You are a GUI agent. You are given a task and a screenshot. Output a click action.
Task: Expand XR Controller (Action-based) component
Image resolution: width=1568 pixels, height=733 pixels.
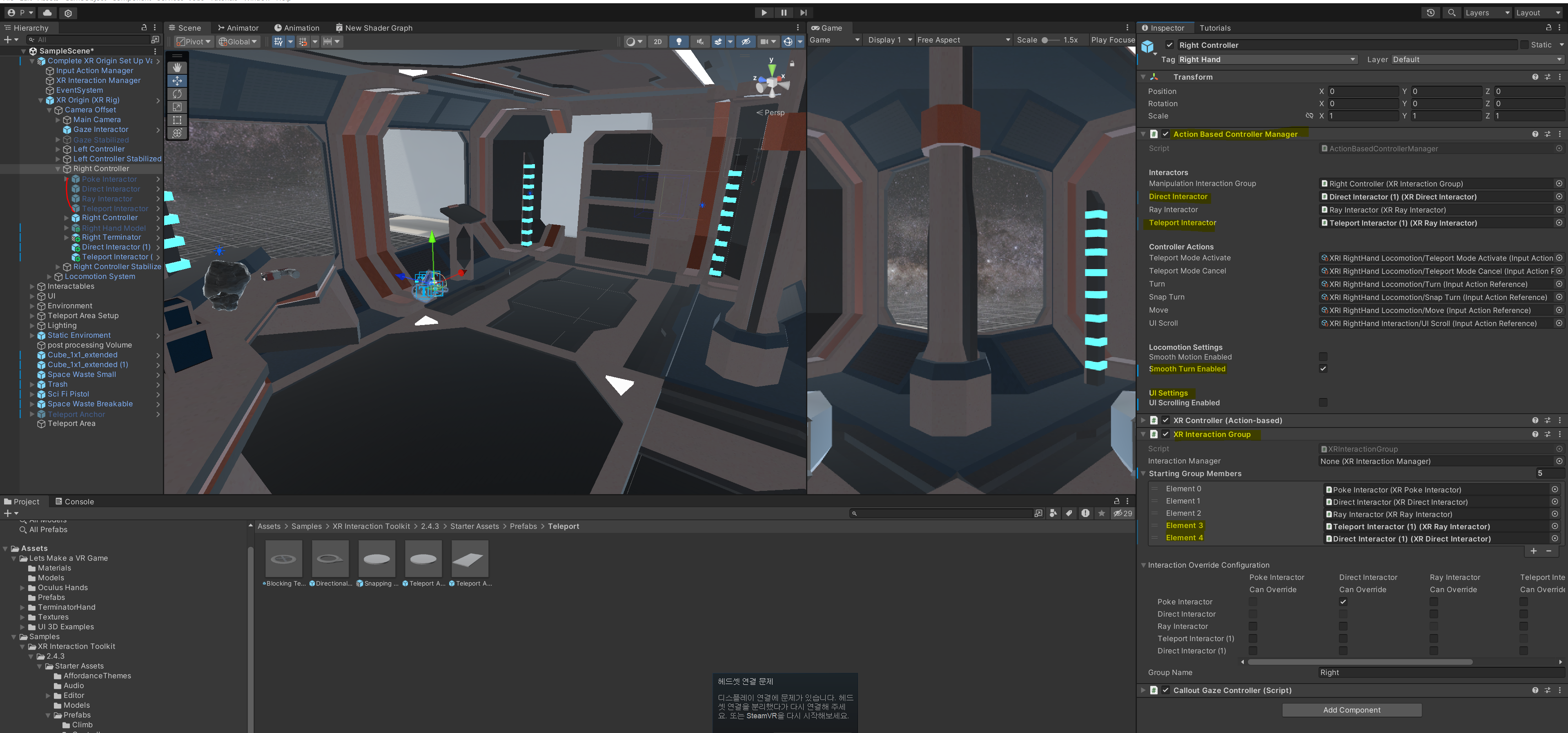tap(1143, 420)
